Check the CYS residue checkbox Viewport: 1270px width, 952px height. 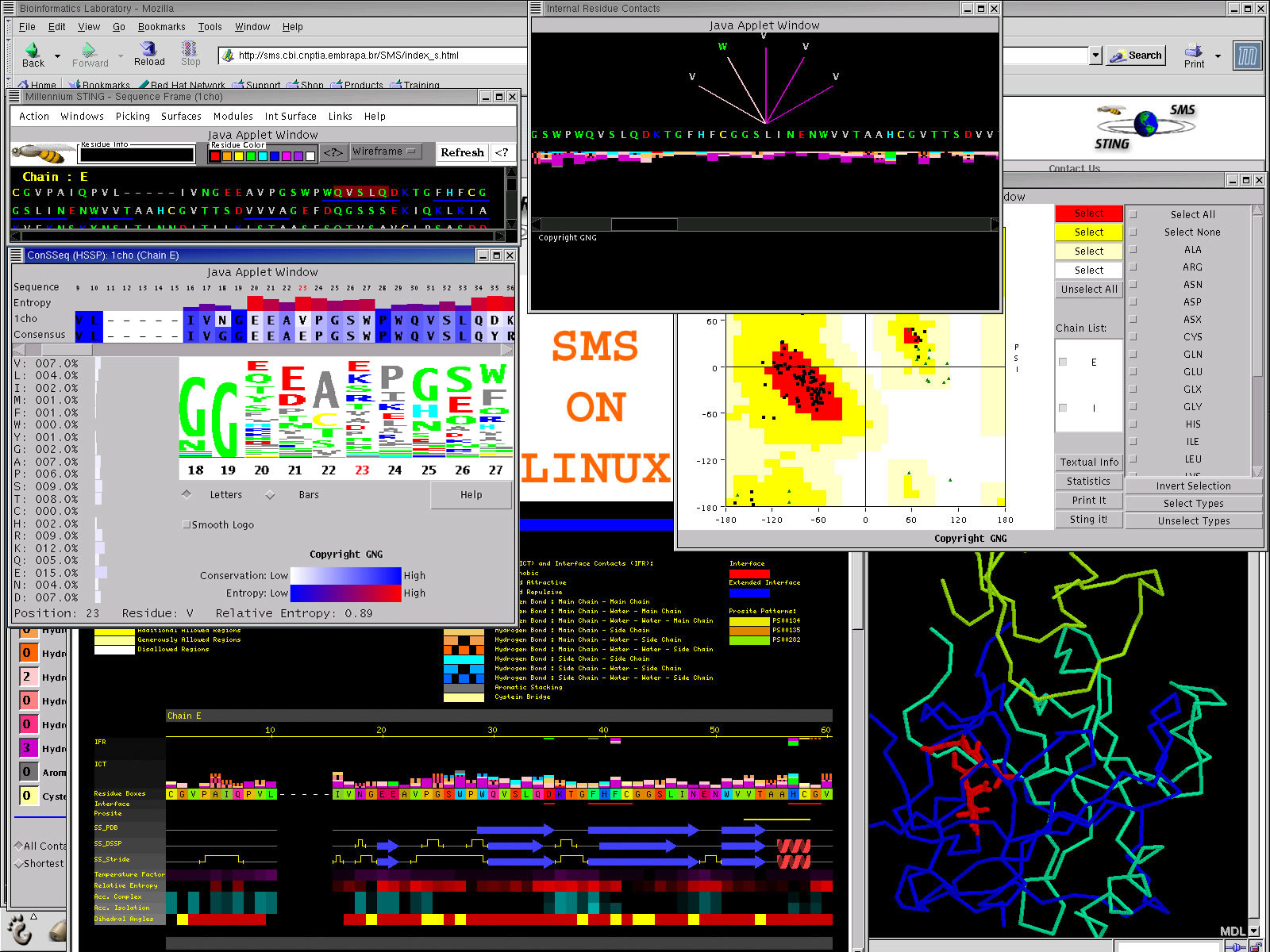(x=1133, y=337)
